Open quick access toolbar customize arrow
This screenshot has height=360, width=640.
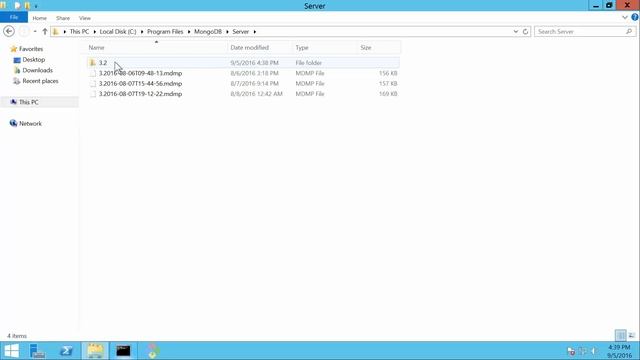(x=36, y=6)
